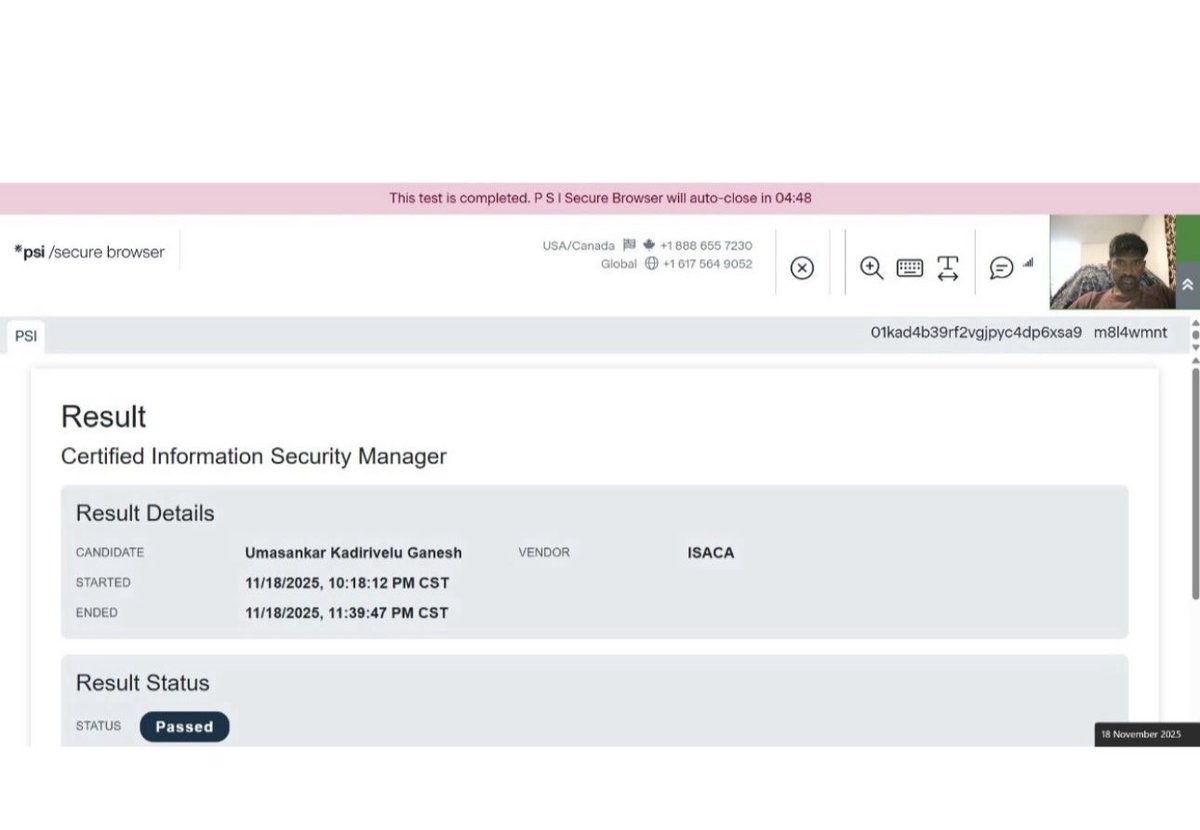The image size is (1200, 830).
Task: Click the auto-close countdown banner
Action: point(600,198)
